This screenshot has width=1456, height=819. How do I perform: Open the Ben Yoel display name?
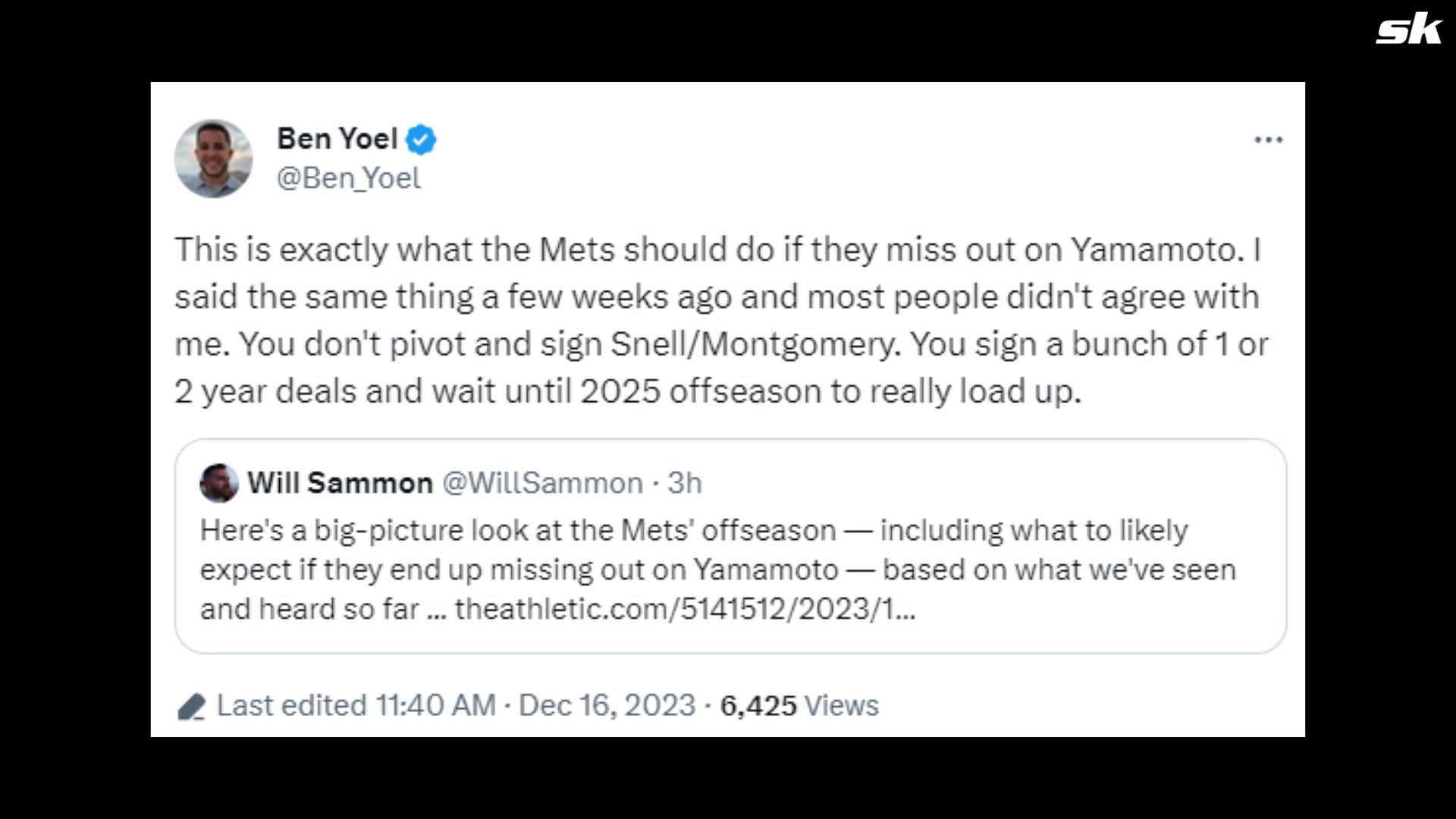pos(337,139)
